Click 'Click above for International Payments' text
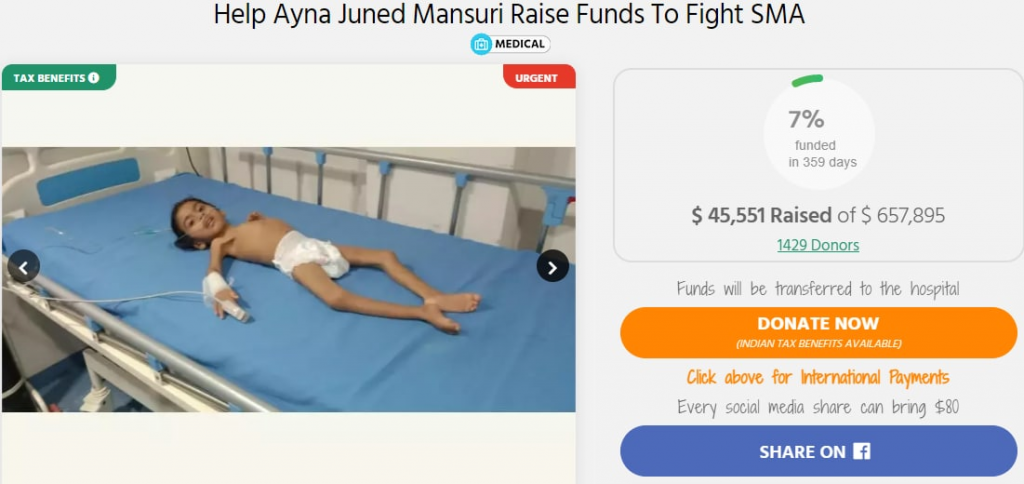The height and width of the screenshot is (484, 1024). tap(818, 378)
